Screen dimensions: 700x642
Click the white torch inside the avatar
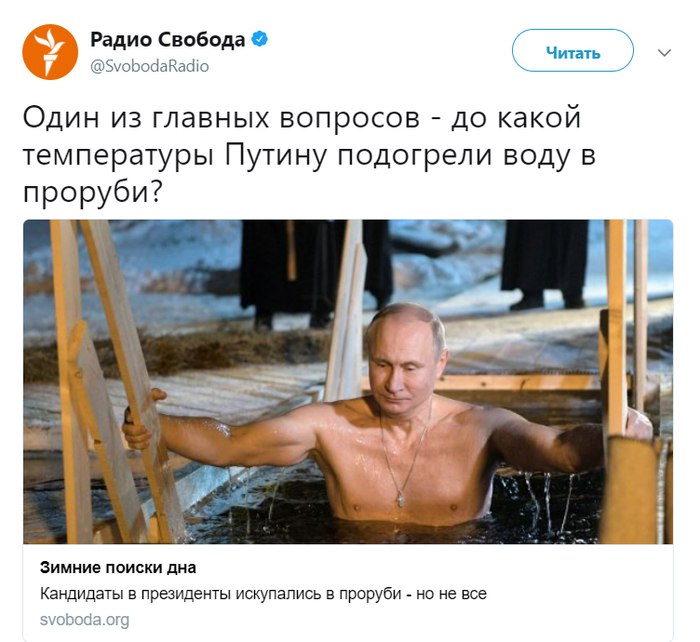pyautogui.click(x=50, y=51)
